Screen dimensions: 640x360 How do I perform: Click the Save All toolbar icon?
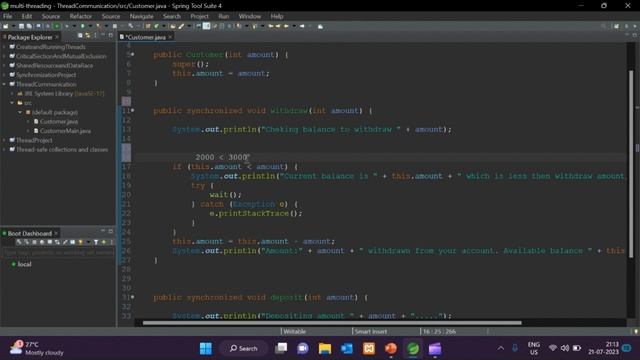[x=29, y=26]
